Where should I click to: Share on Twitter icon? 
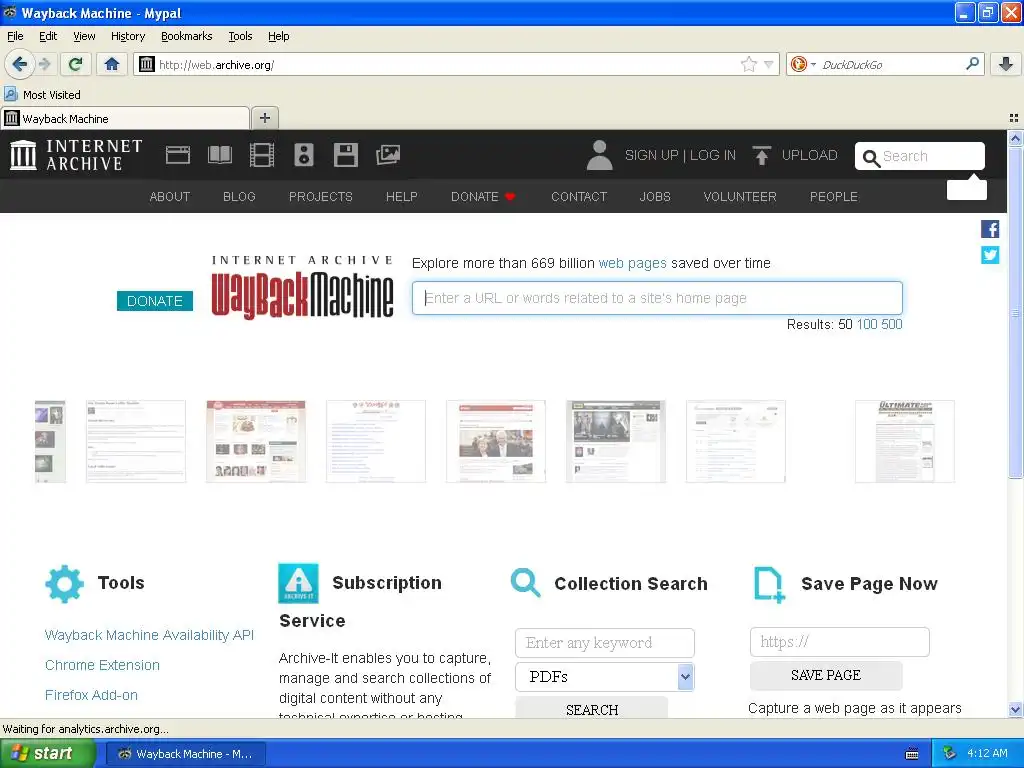coord(990,255)
